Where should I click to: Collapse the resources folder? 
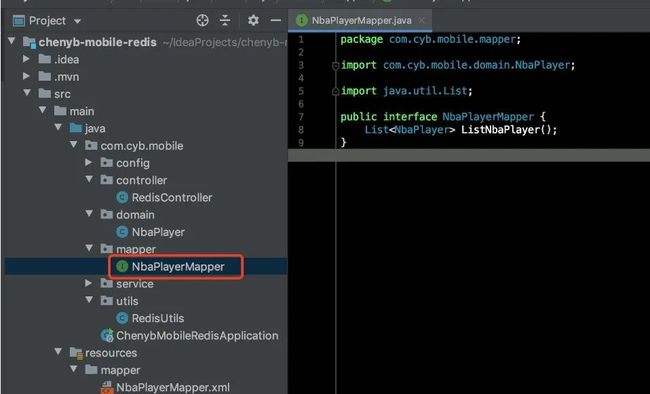[58, 352]
